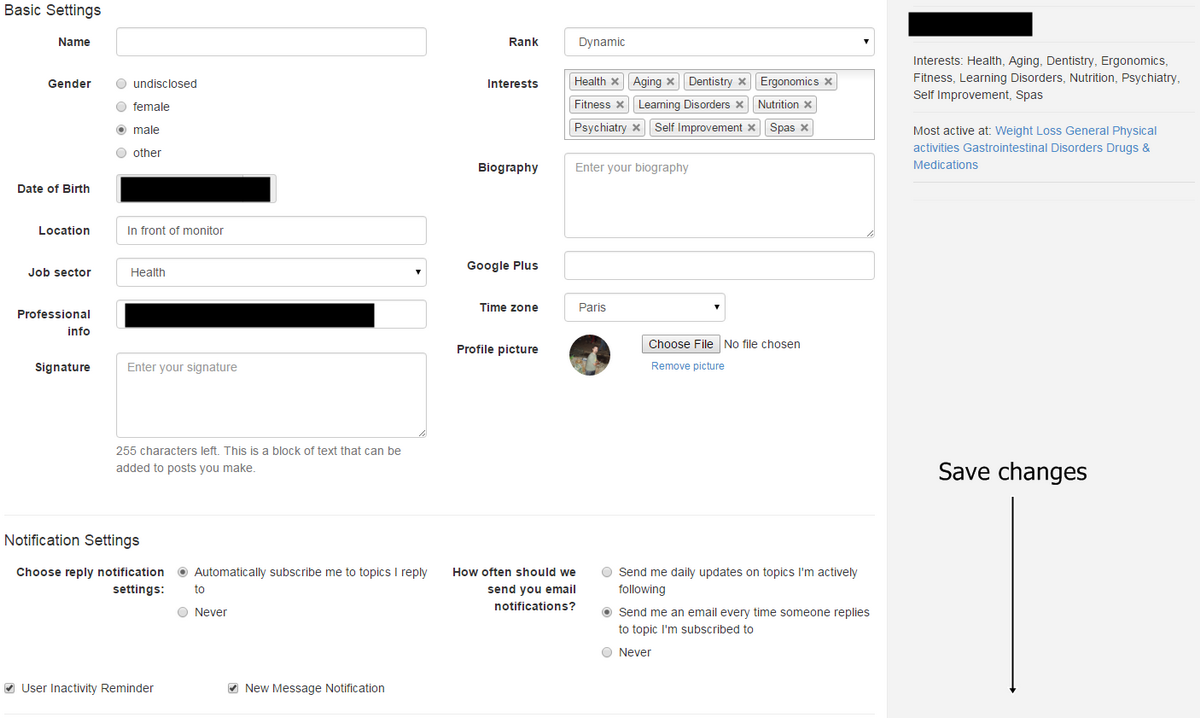Select daily updates email frequency
This screenshot has height=718, width=1200.
(x=607, y=573)
